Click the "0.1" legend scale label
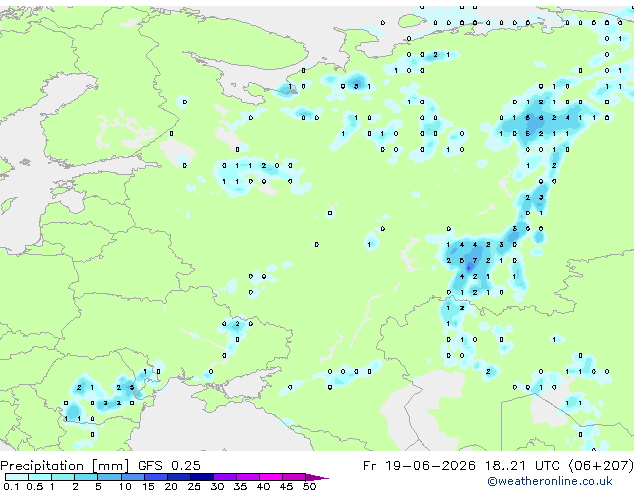634x490 pixels. pos(11,486)
